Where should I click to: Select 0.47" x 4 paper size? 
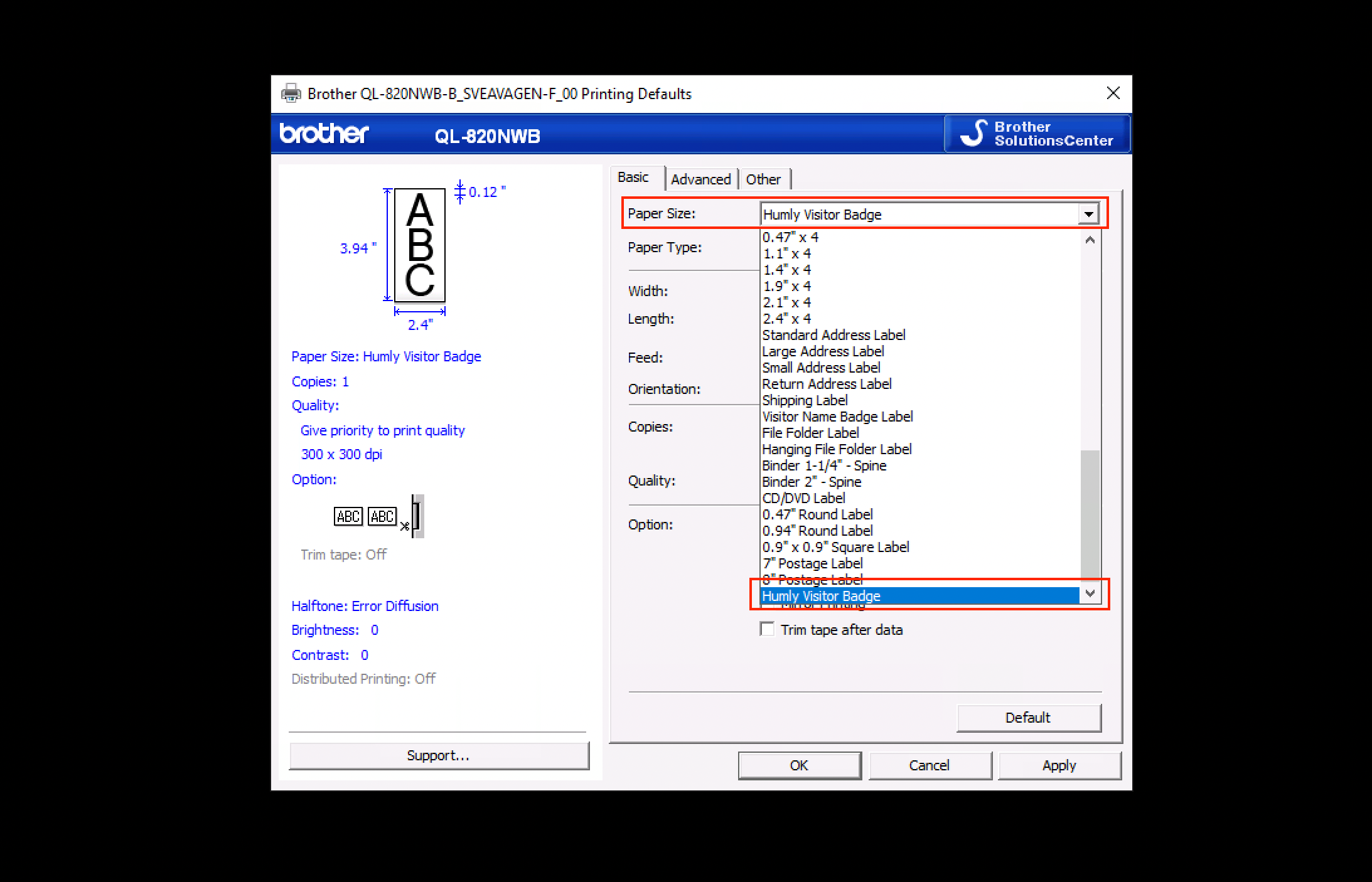point(921,237)
